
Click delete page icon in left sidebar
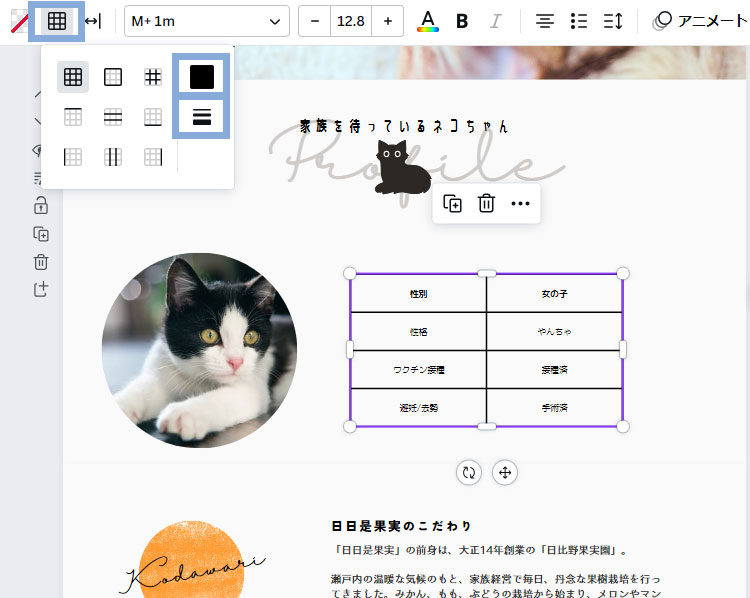[x=41, y=262]
